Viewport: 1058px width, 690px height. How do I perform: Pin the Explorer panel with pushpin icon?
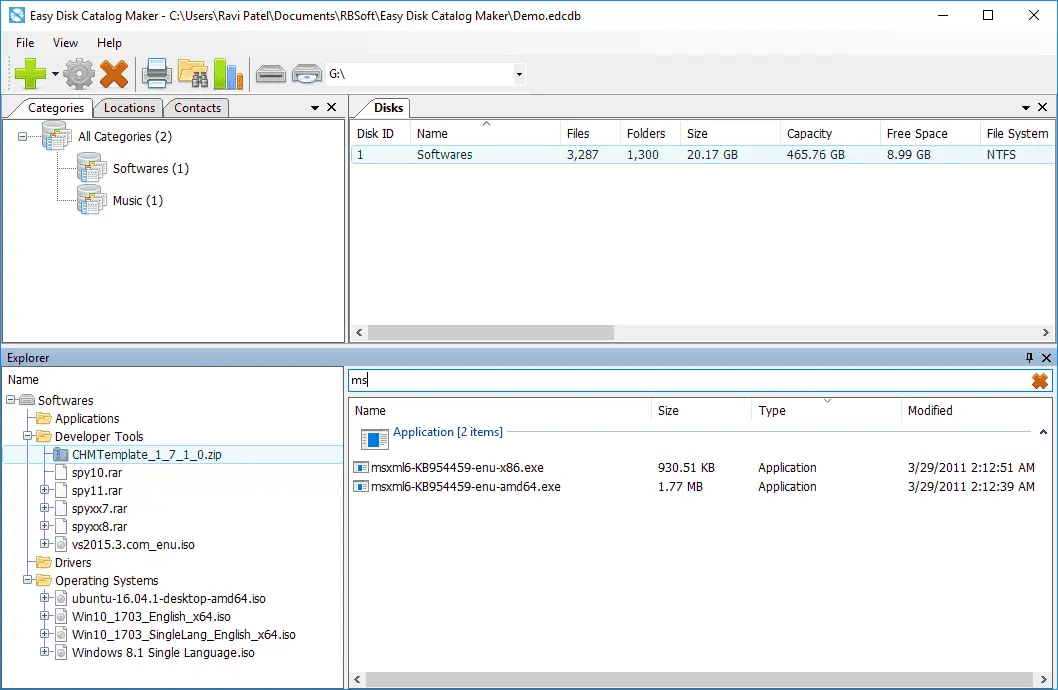(1029, 357)
